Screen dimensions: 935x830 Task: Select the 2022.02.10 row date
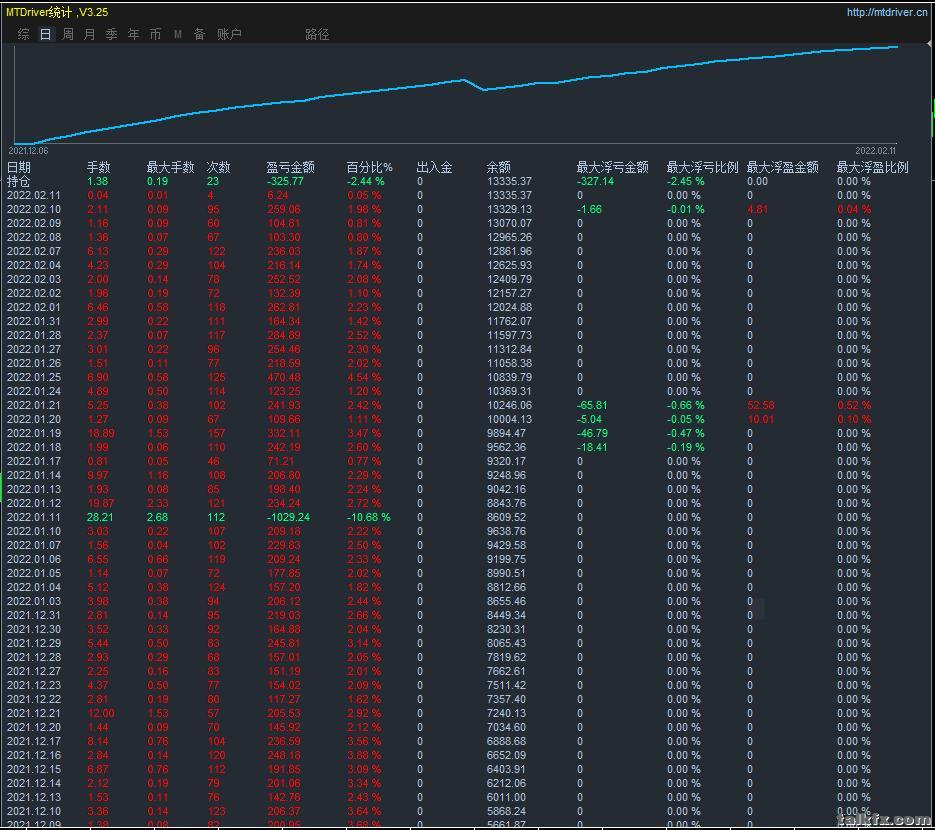click(34, 209)
